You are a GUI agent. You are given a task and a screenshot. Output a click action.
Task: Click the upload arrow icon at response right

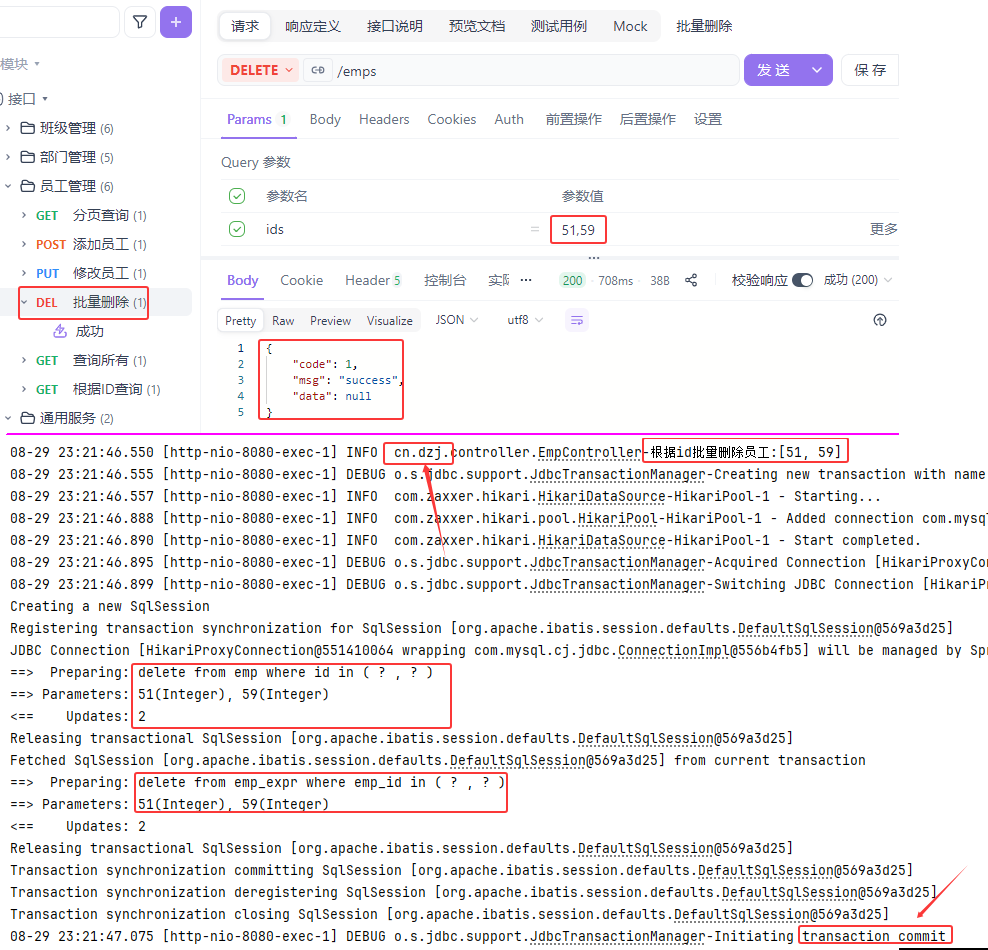(x=880, y=320)
